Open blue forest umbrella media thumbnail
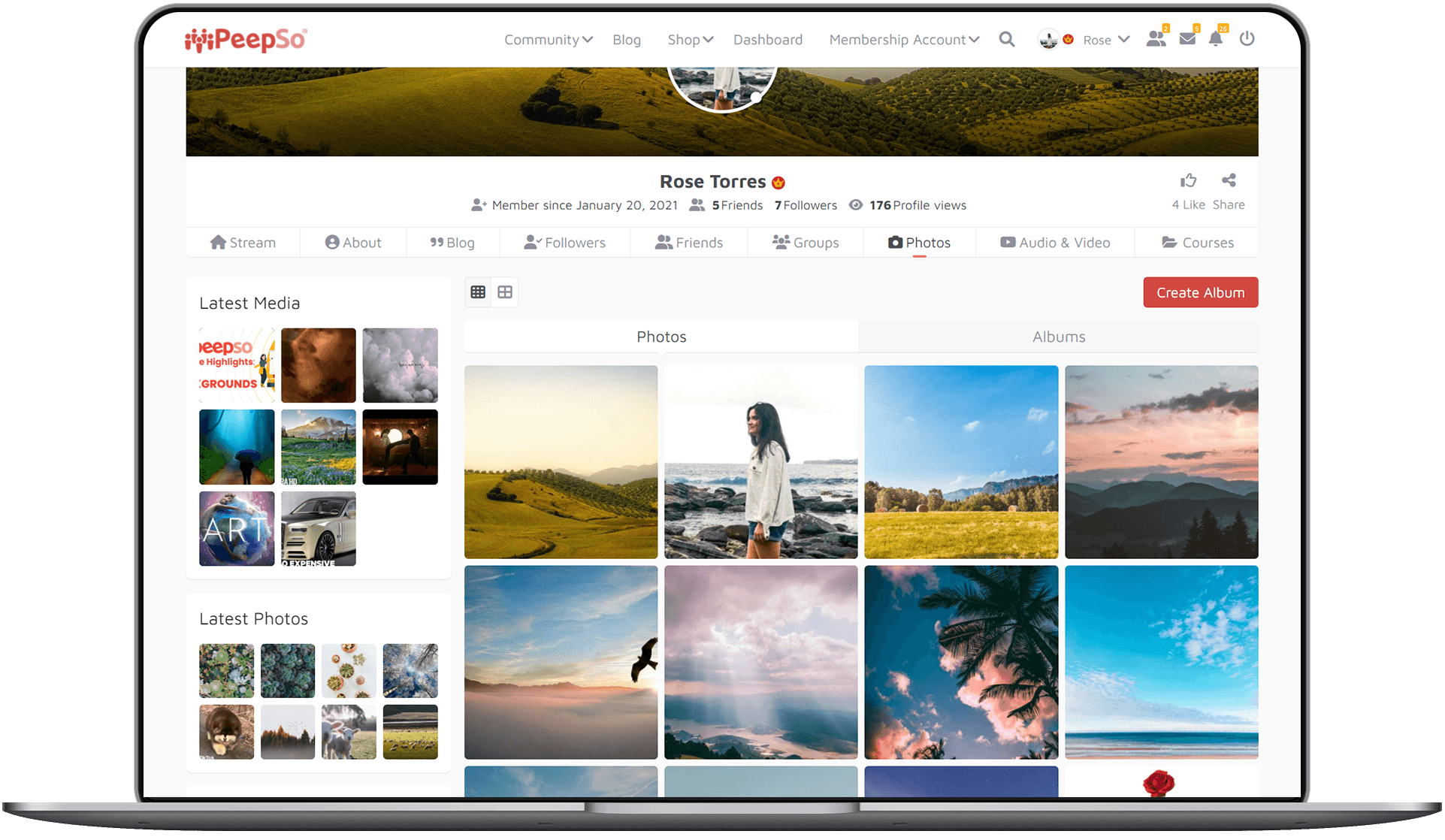 tap(237, 447)
